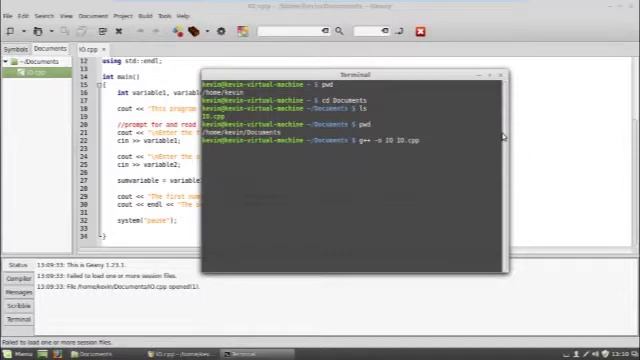Viewport: 640px width, 360px height.
Task: Click 'using std::endl;' code line
Action: [x=132, y=61]
